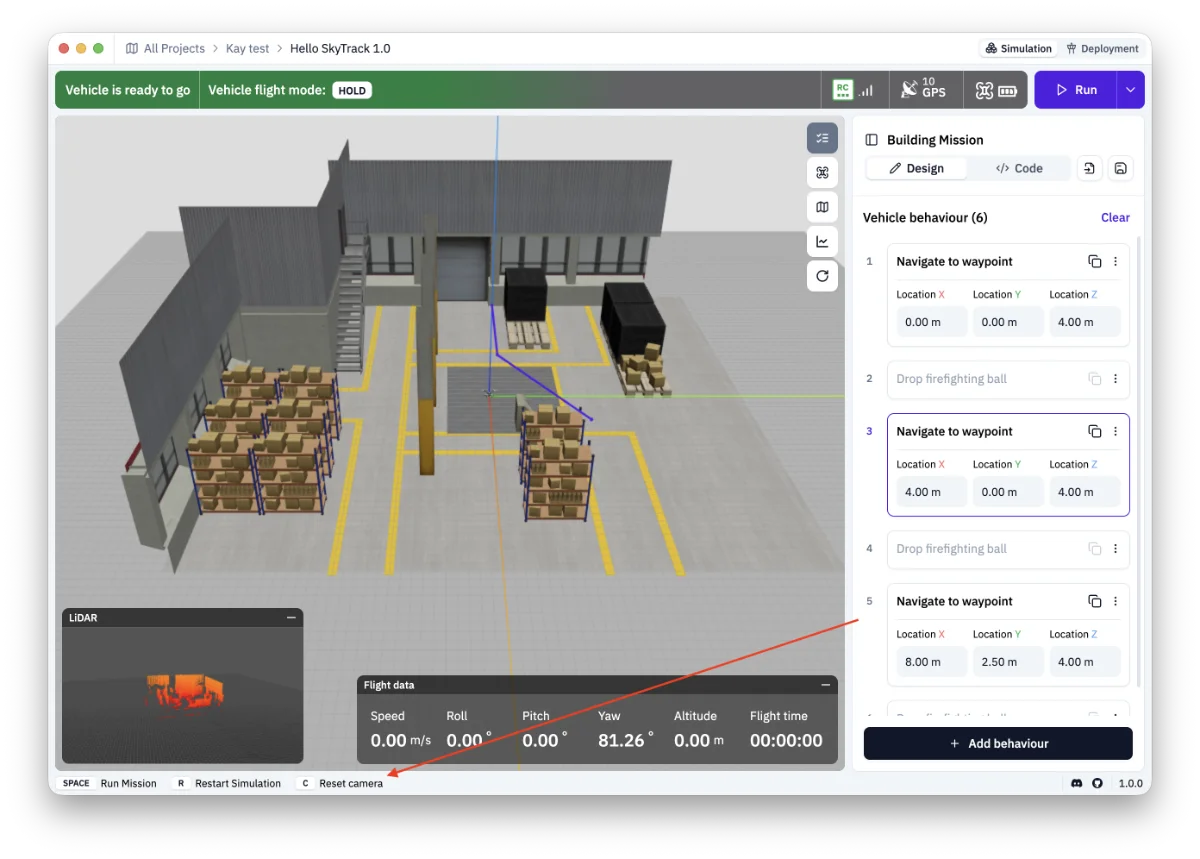The width and height of the screenshot is (1200, 859).
Task: Click Yaw value 81.26°
Action: 626,740
